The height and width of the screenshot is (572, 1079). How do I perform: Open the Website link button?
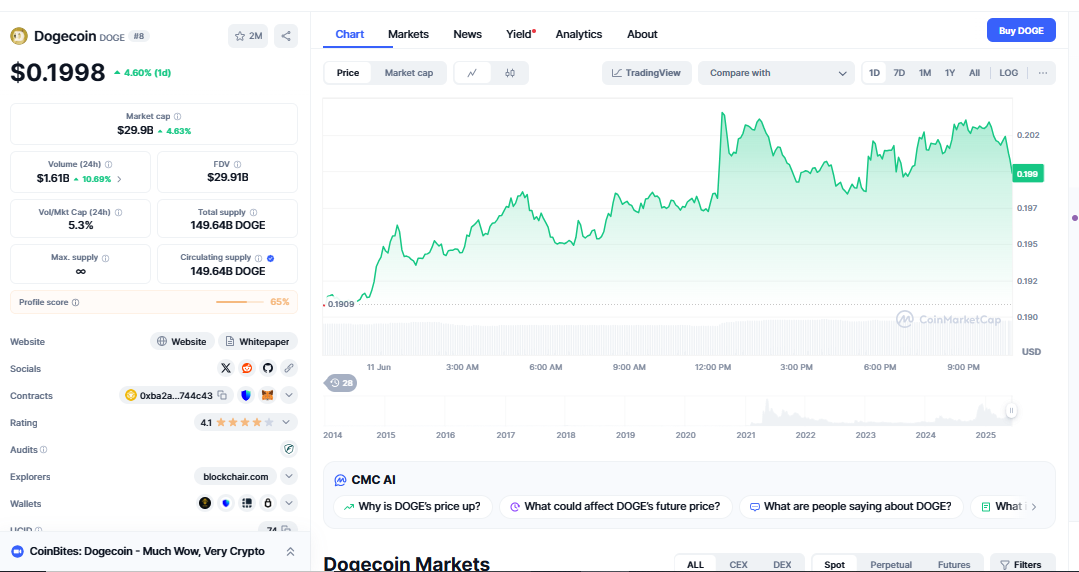[x=182, y=341]
